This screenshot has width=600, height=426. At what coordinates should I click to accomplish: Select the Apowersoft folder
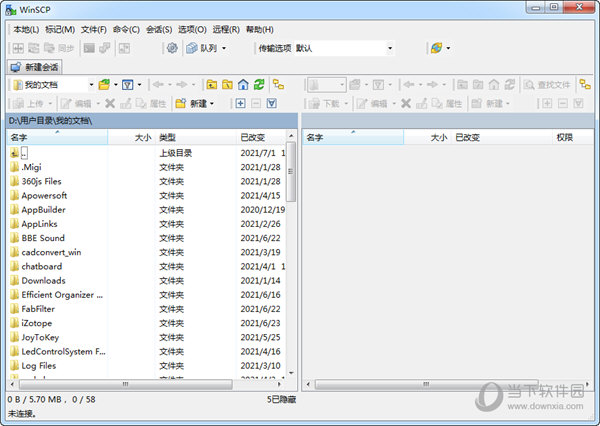point(44,196)
